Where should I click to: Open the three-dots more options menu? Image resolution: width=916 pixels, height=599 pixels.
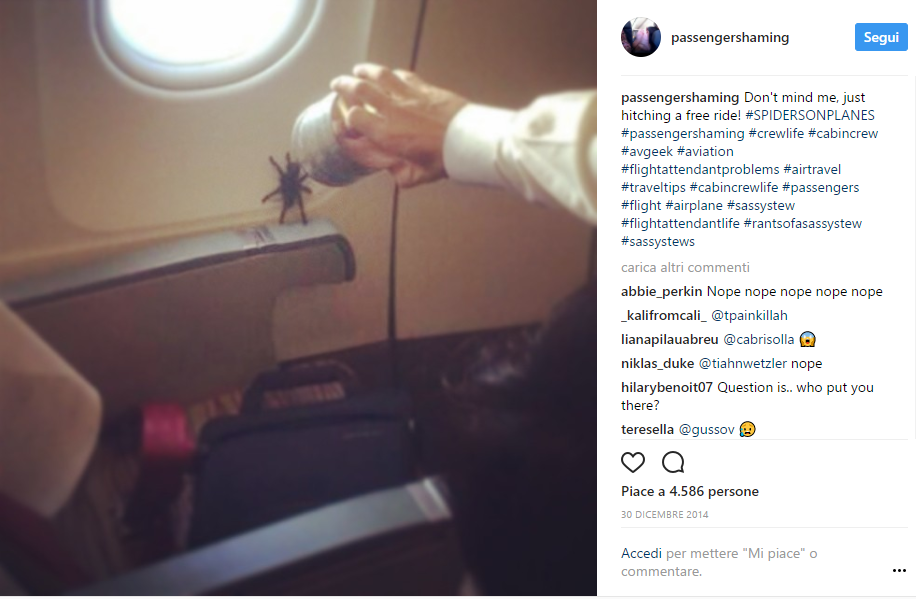[x=899, y=570]
